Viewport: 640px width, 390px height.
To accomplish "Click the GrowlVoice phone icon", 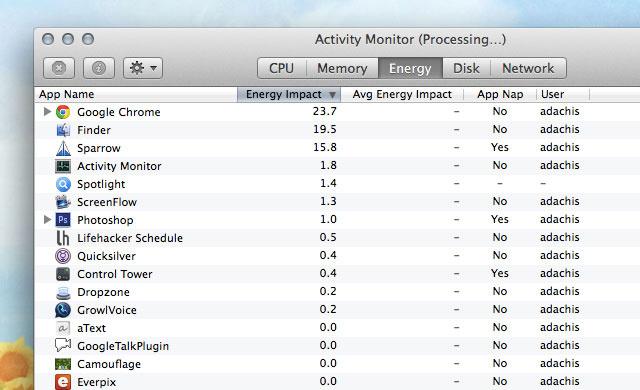I will click(x=63, y=310).
